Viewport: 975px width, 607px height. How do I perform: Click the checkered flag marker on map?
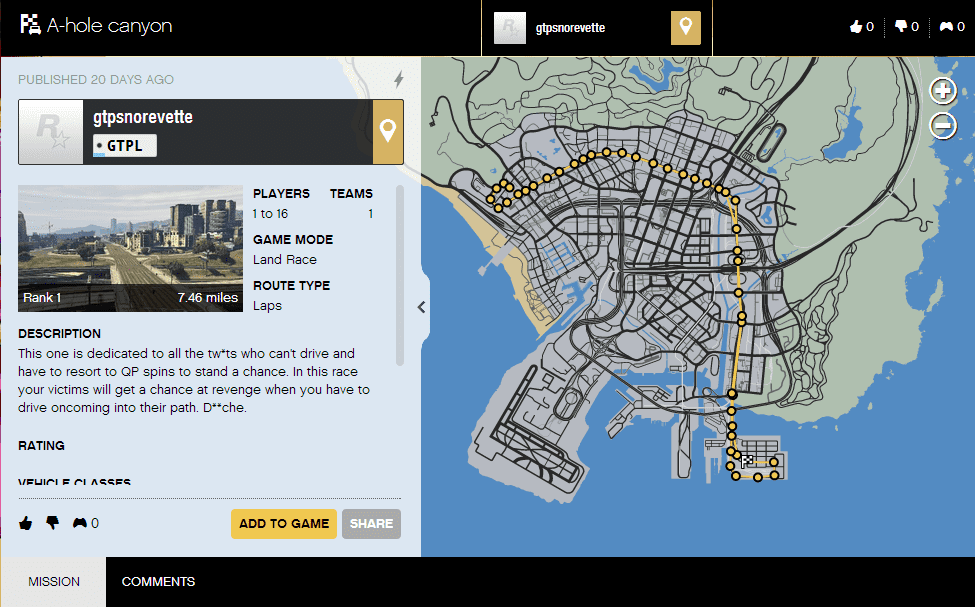747,461
